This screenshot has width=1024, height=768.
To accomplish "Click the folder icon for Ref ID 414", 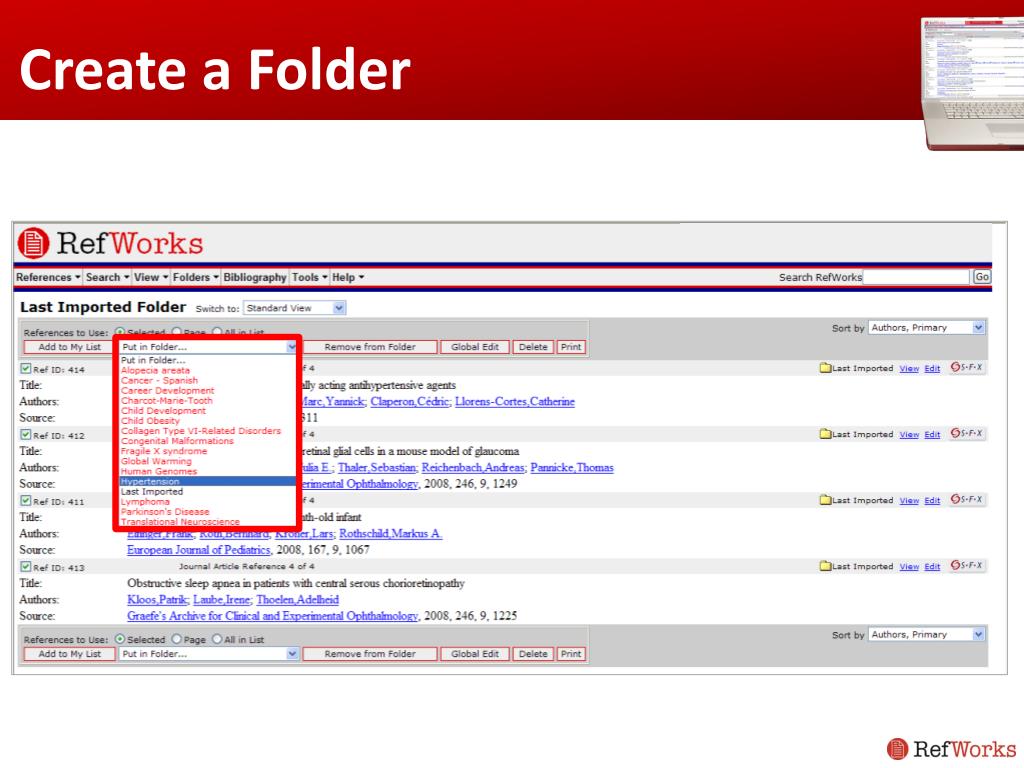I will point(825,368).
